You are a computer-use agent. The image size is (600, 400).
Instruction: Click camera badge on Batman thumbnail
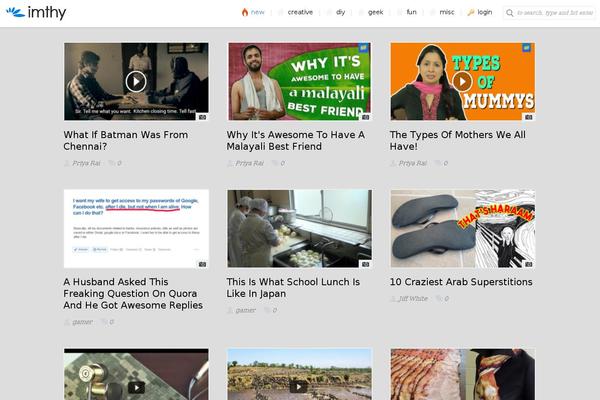pos(202,117)
